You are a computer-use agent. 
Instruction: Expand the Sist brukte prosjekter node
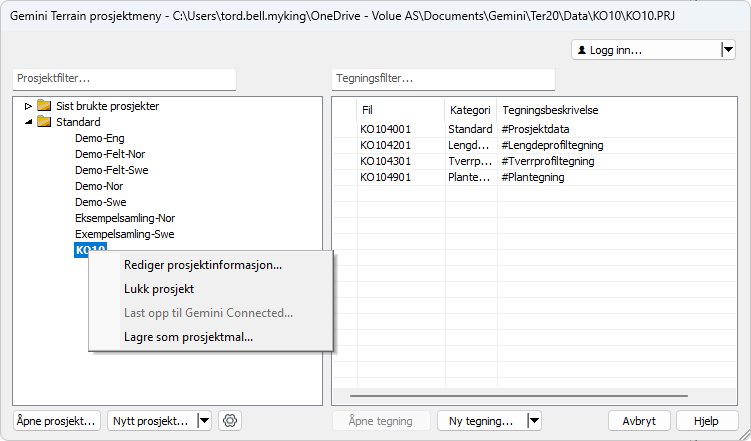coord(28,106)
